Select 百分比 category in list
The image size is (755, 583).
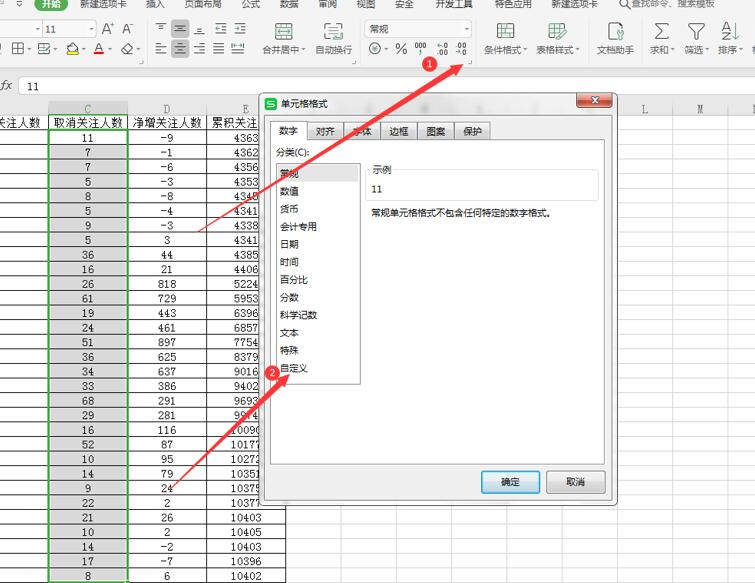[x=318, y=280]
